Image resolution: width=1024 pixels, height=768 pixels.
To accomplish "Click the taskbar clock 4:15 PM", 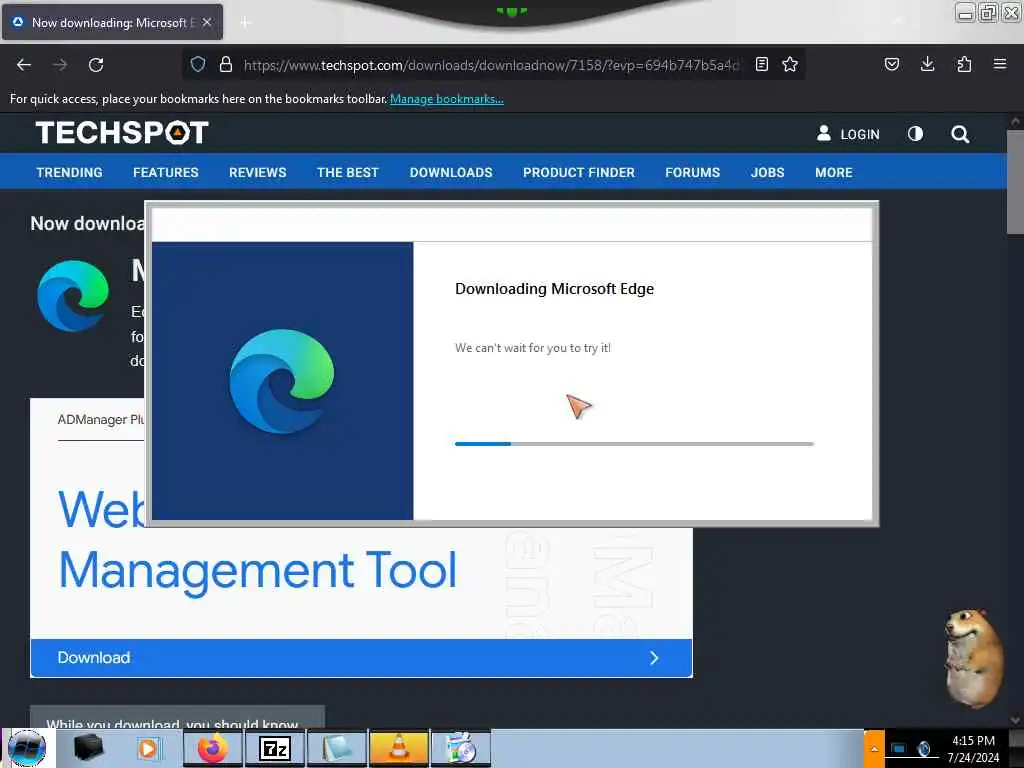I will (973, 741).
